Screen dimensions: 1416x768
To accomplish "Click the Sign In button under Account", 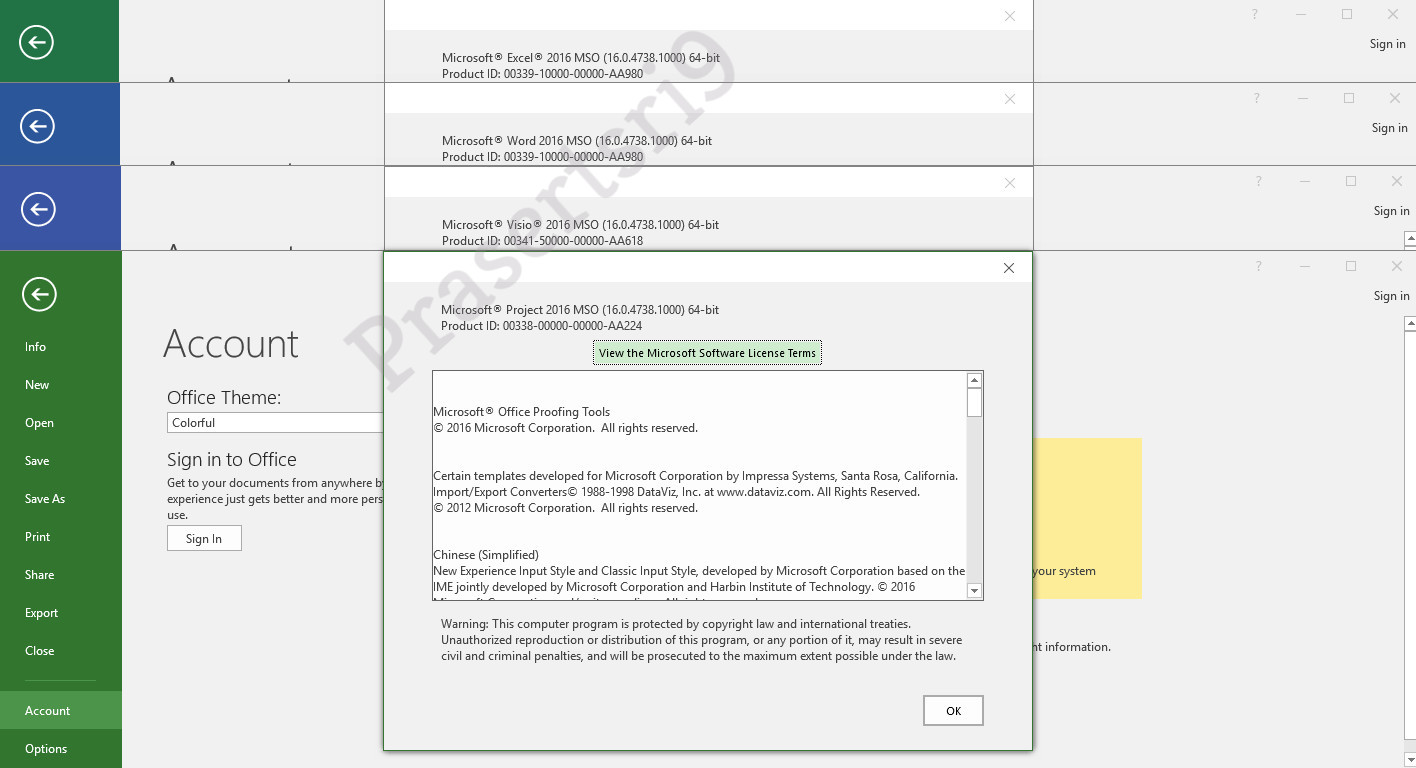I will (x=204, y=539).
